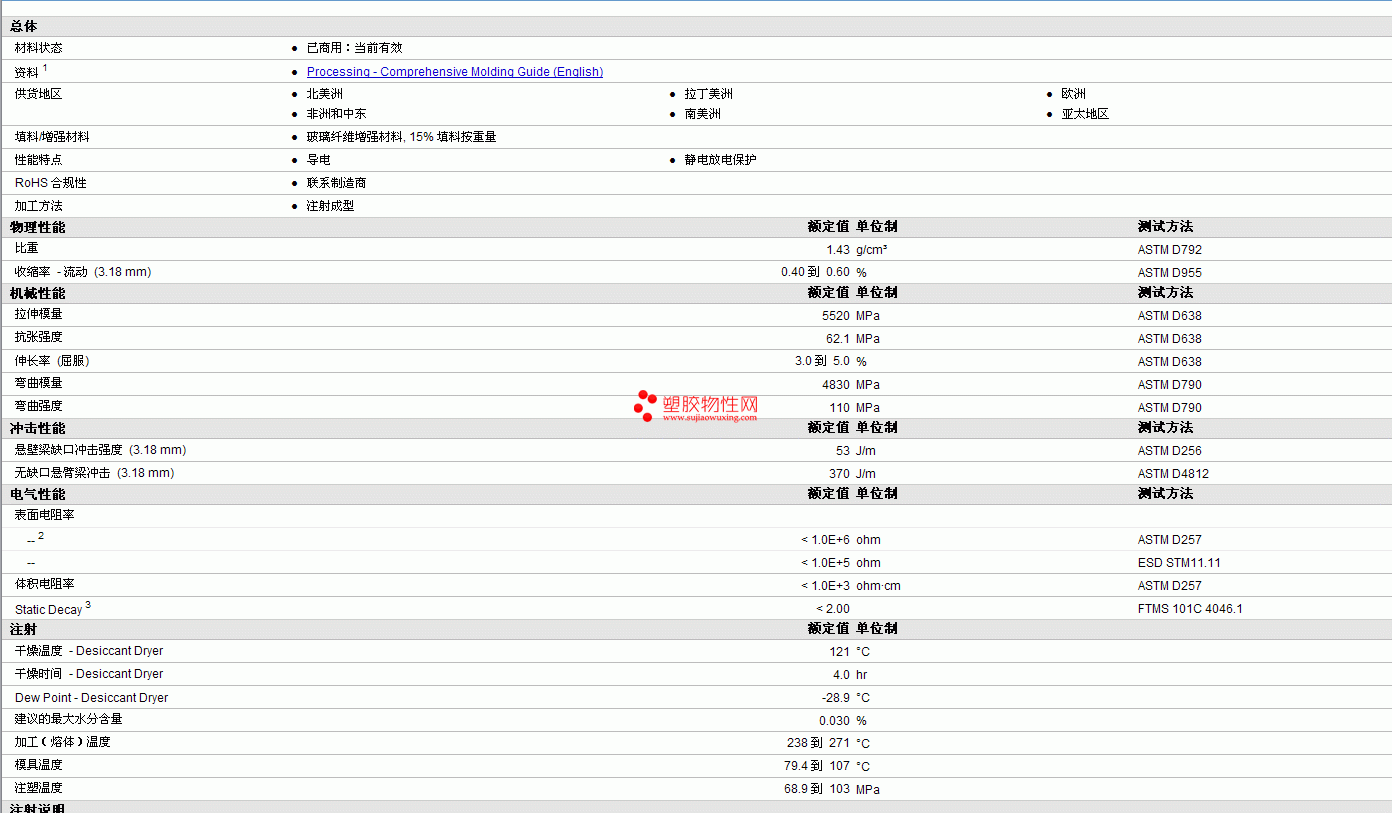
Task: Select the 0.40 到 0.60 shrinkage value
Action: [x=816, y=273]
